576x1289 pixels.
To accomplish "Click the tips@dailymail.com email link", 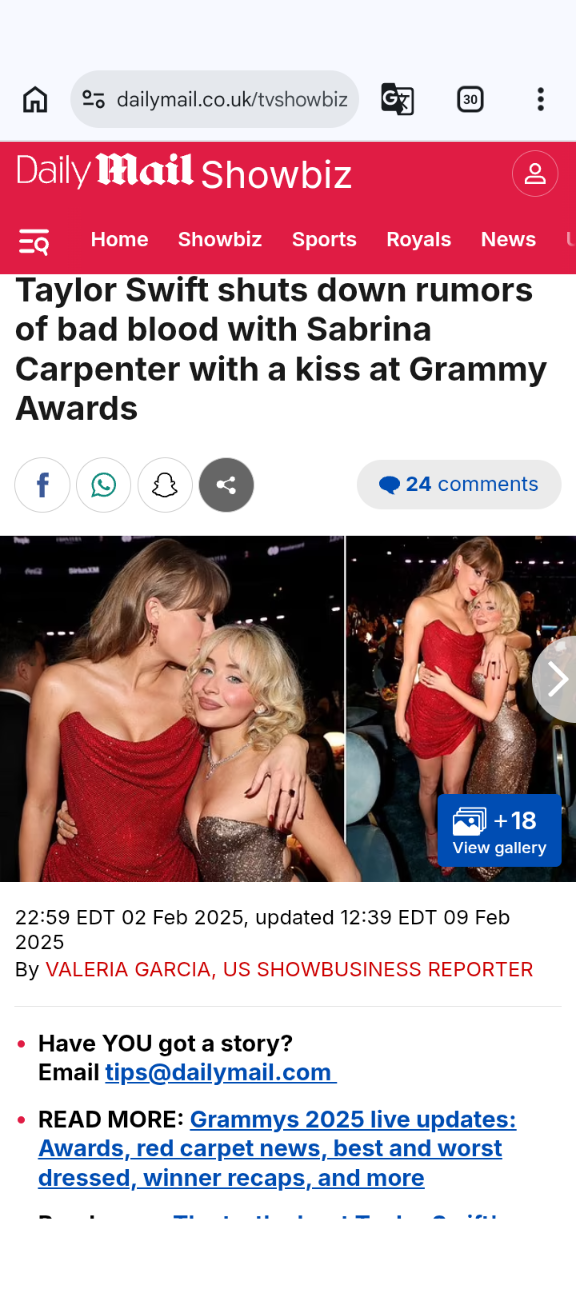I will tap(220, 1072).
